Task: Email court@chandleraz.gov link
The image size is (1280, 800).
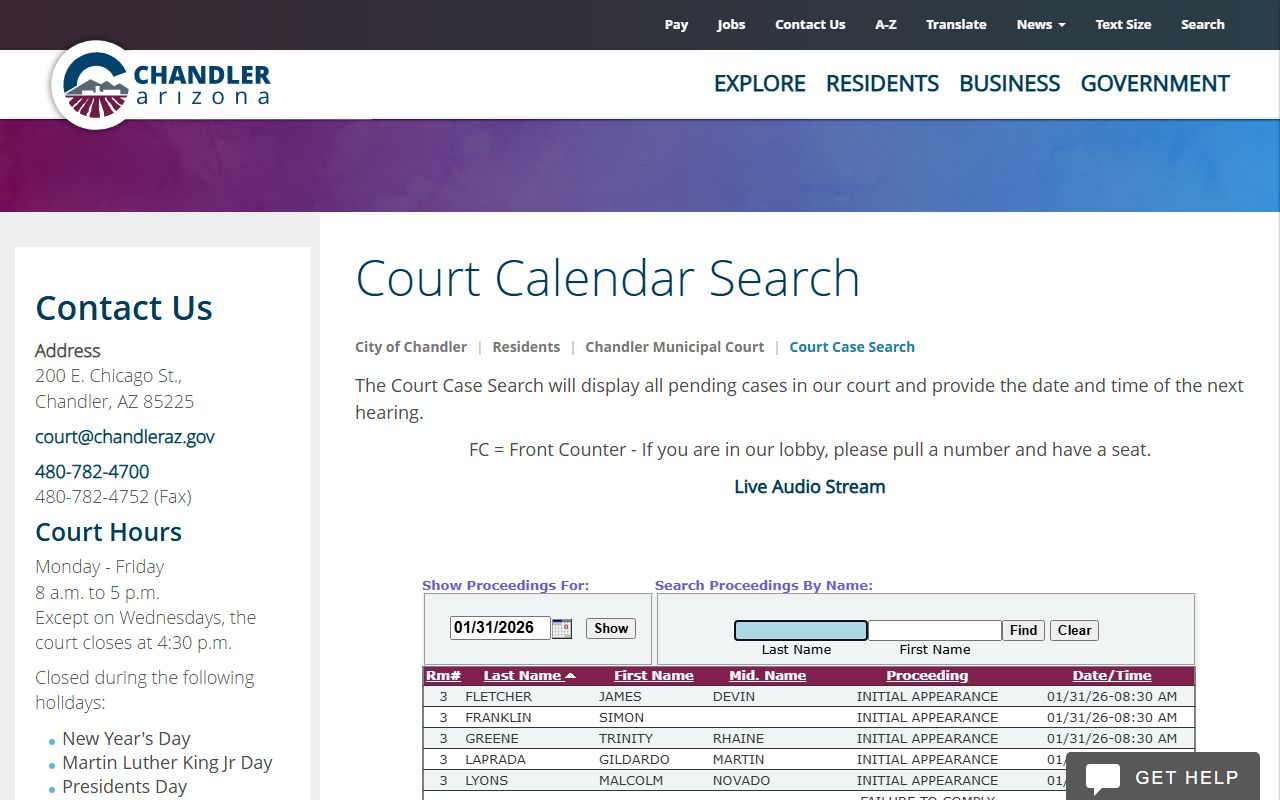Action: (x=125, y=437)
